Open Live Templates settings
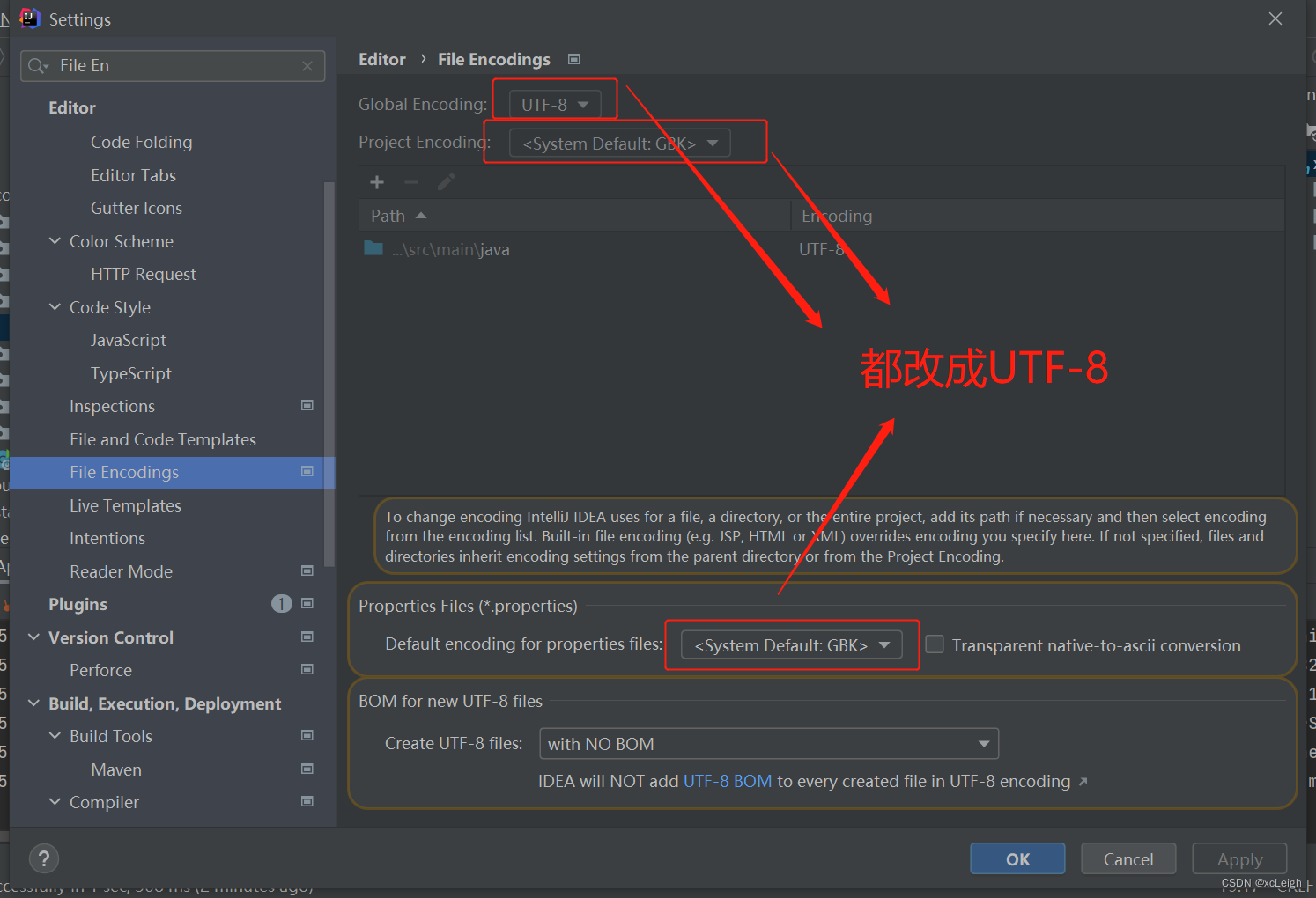Image resolution: width=1316 pixels, height=898 pixels. click(x=125, y=505)
